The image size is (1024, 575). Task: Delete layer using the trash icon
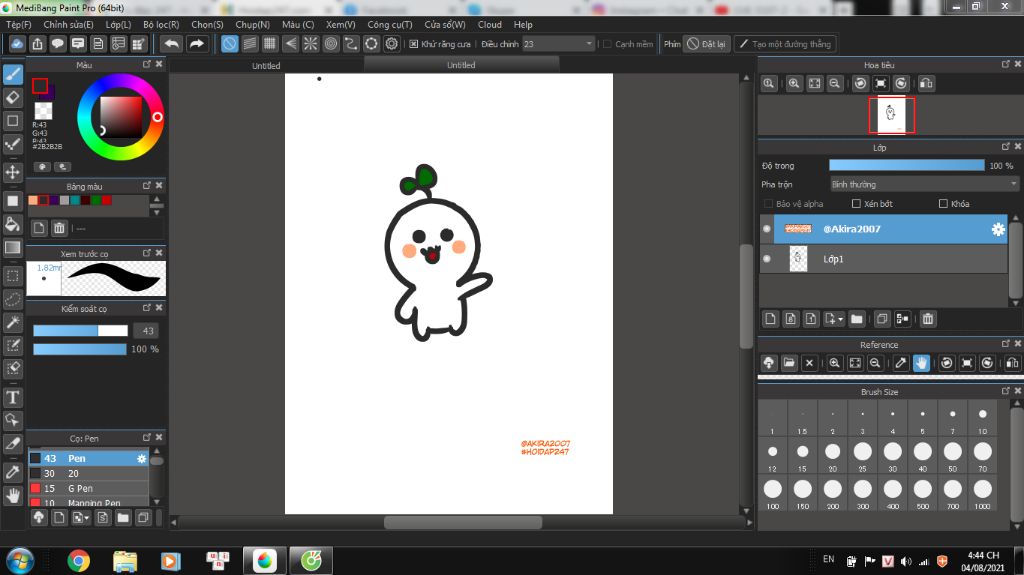[x=928, y=319]
